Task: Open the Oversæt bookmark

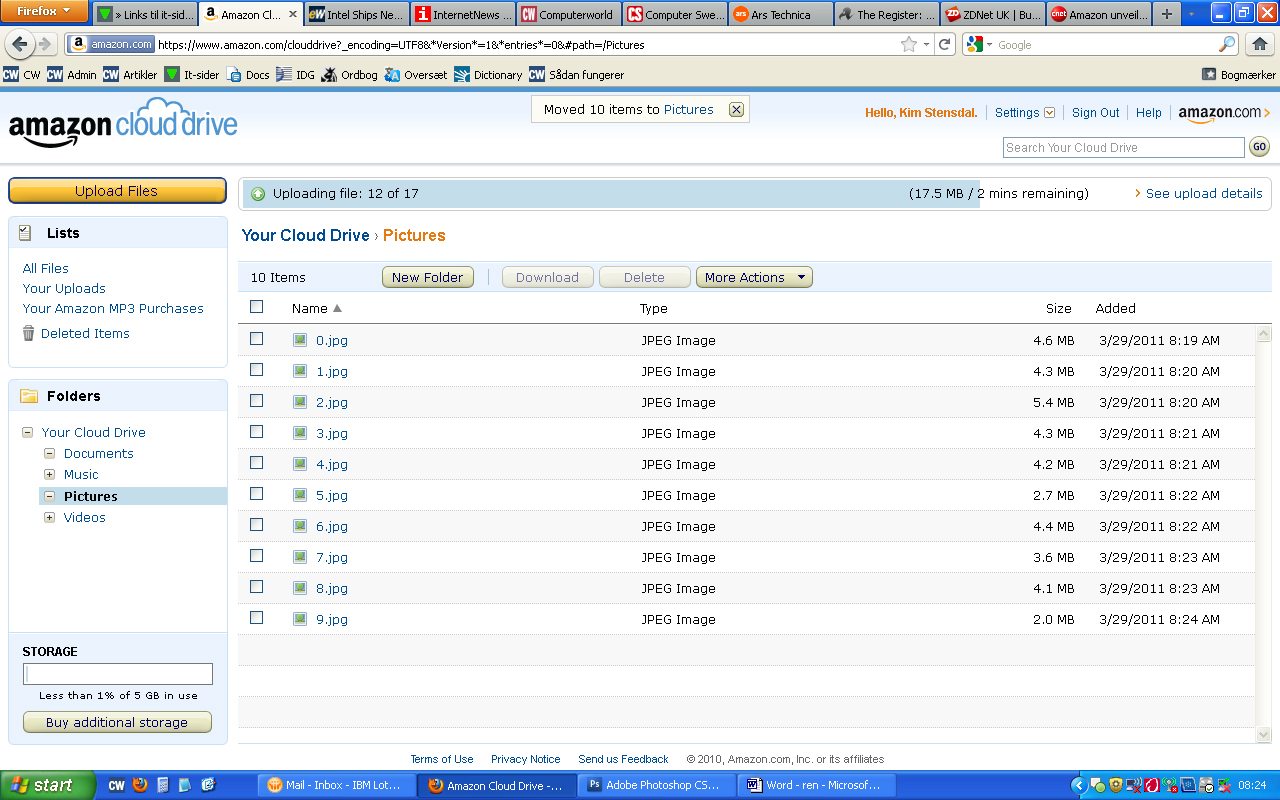Action: 416,75
